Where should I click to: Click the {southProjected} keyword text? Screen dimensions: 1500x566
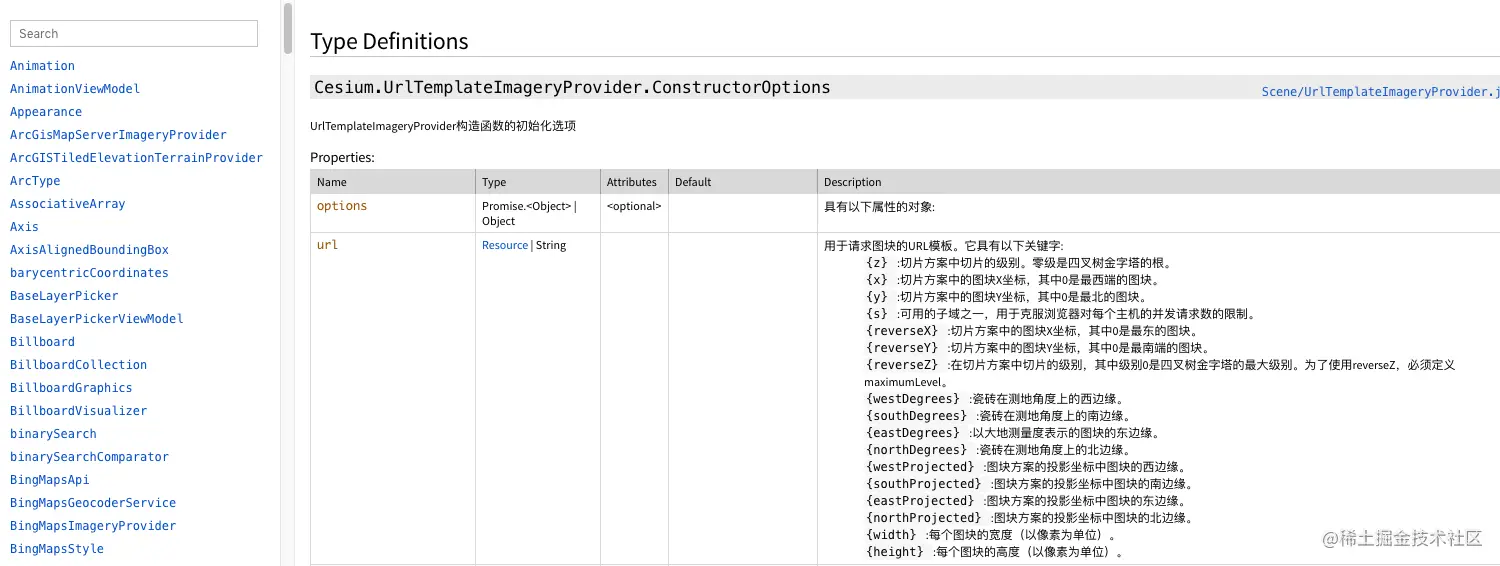click(x=924, y=484)
